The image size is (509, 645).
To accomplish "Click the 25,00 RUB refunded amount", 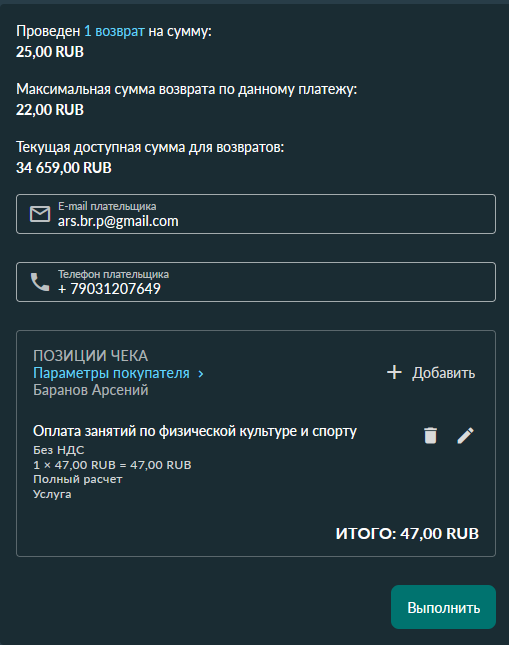I will click(x=50, y=52).
